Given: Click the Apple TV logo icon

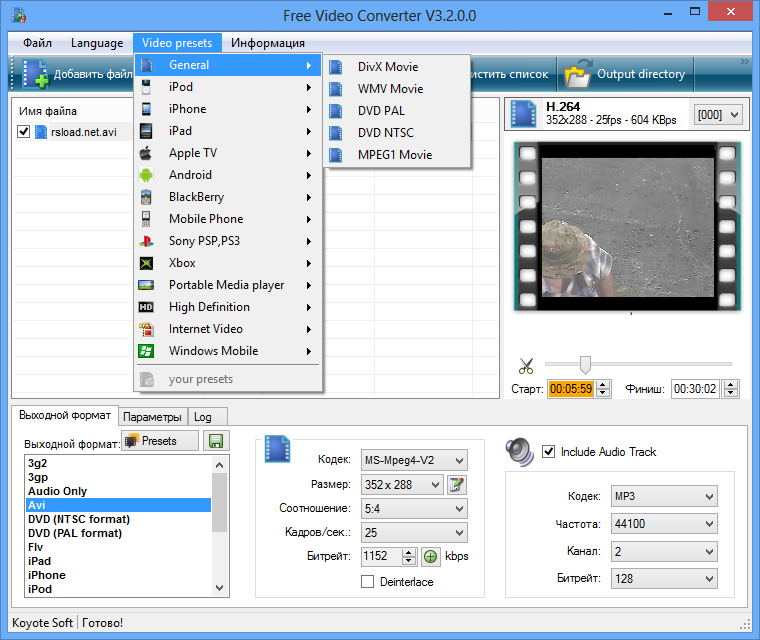Looking at the screenshot, I should (146, 153).
